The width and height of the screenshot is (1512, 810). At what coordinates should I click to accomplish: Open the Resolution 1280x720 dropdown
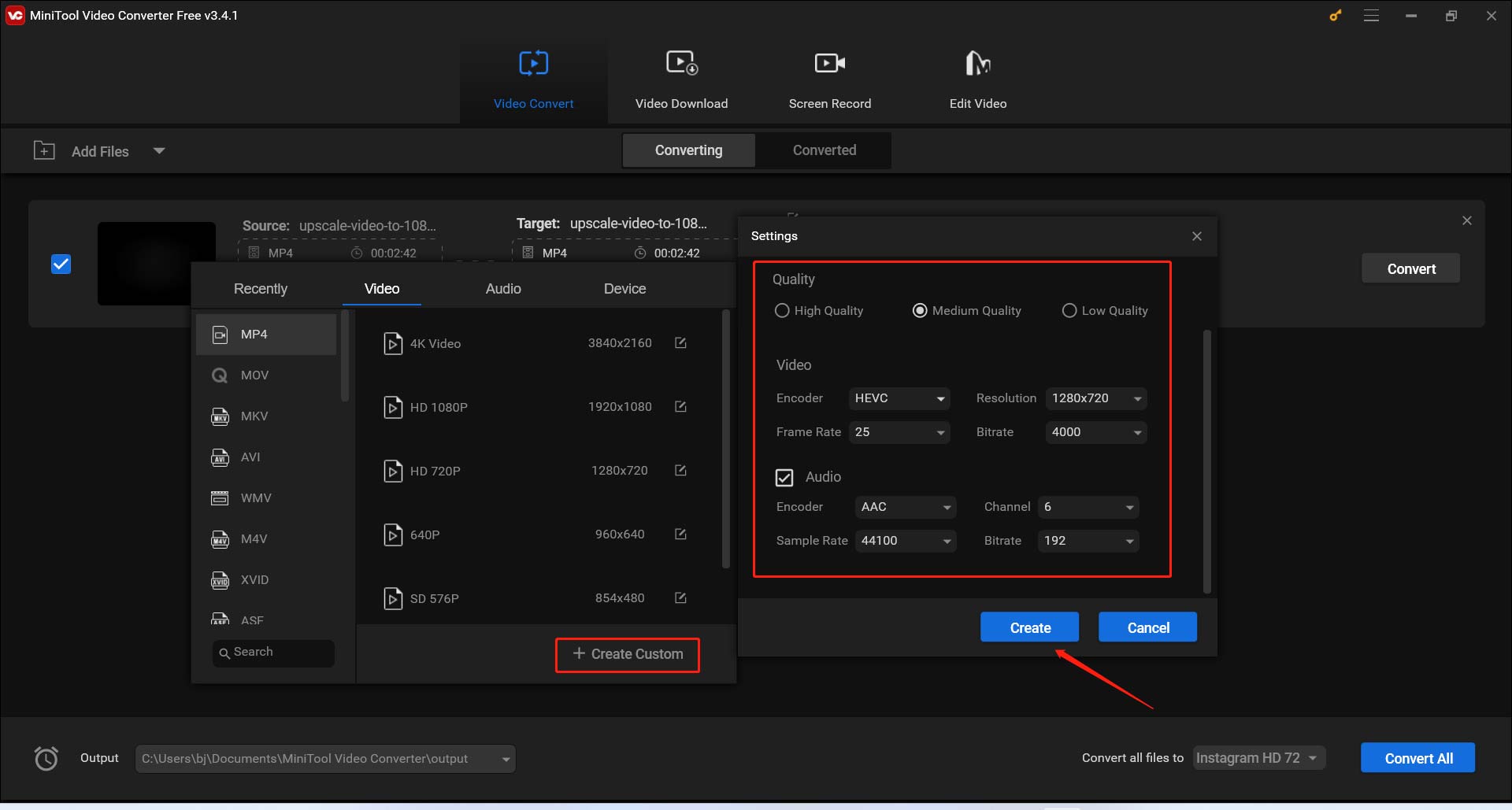1096,398
